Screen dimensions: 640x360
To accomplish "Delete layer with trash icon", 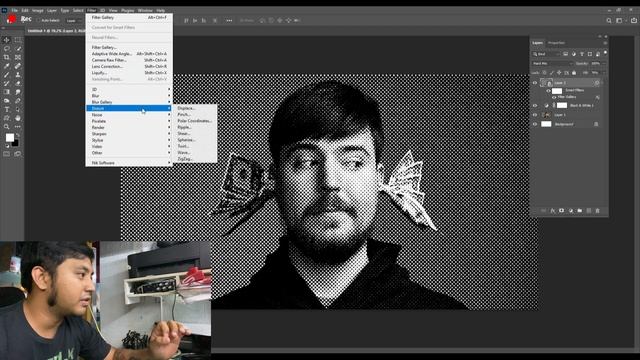I will pyautogui.click(x=598, y=211).
